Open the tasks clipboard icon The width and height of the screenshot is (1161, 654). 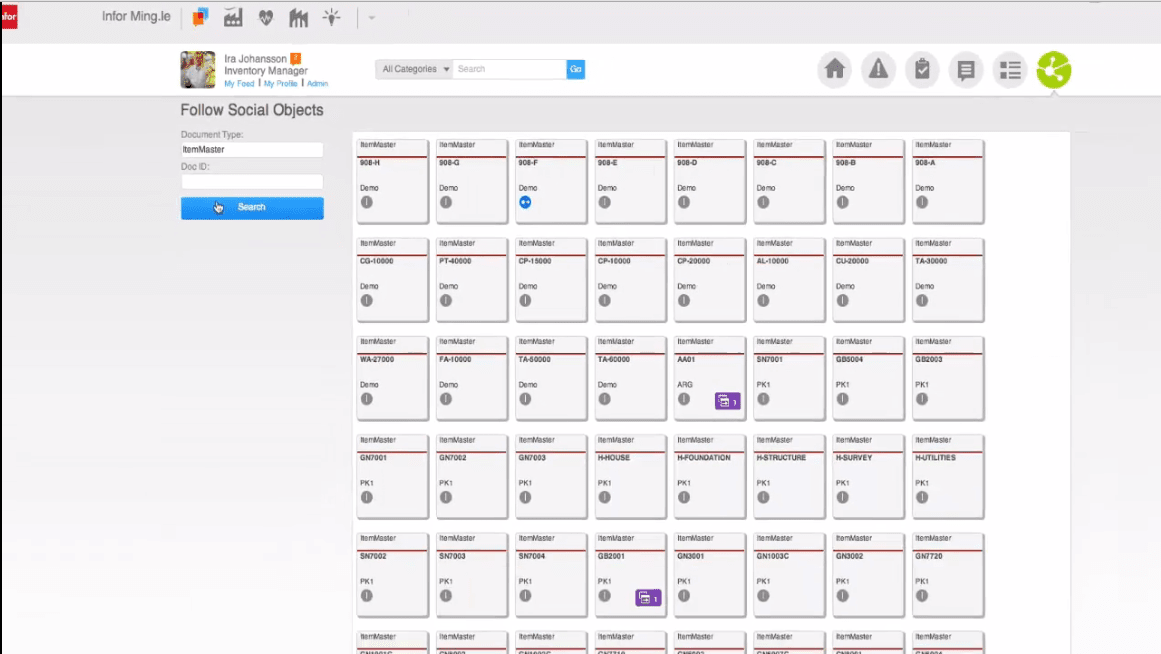(x=922, y=69)
